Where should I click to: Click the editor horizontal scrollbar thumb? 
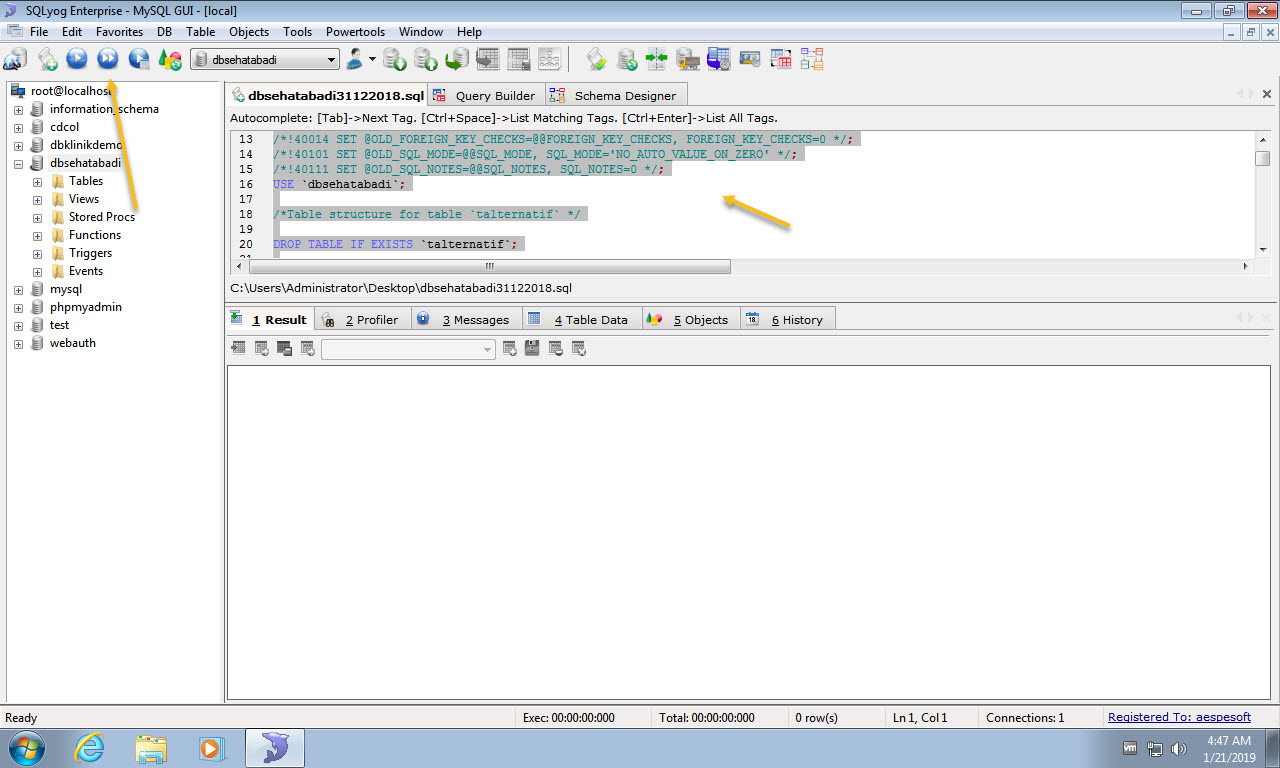(x=490, y=267)
